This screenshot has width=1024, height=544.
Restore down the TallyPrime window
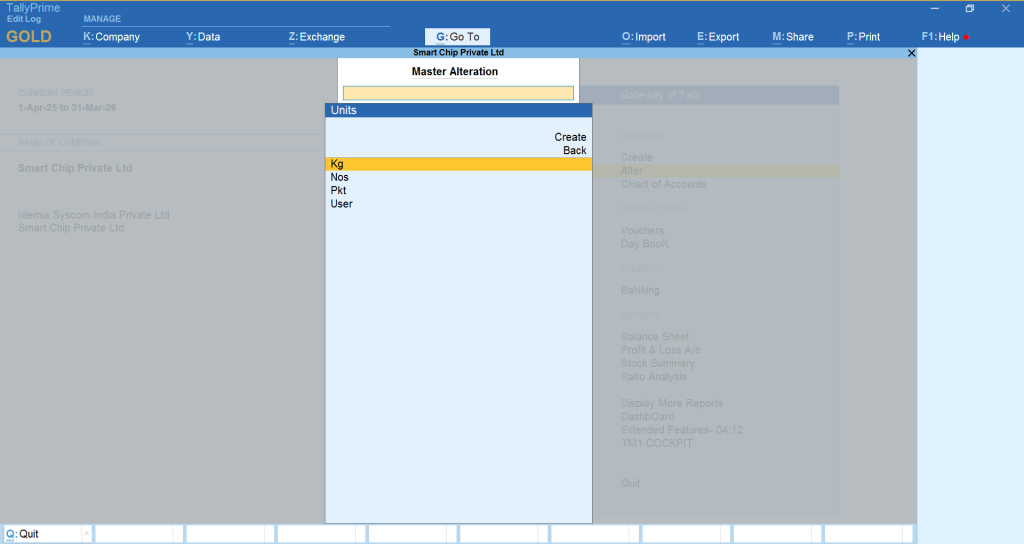coord(969,9)
